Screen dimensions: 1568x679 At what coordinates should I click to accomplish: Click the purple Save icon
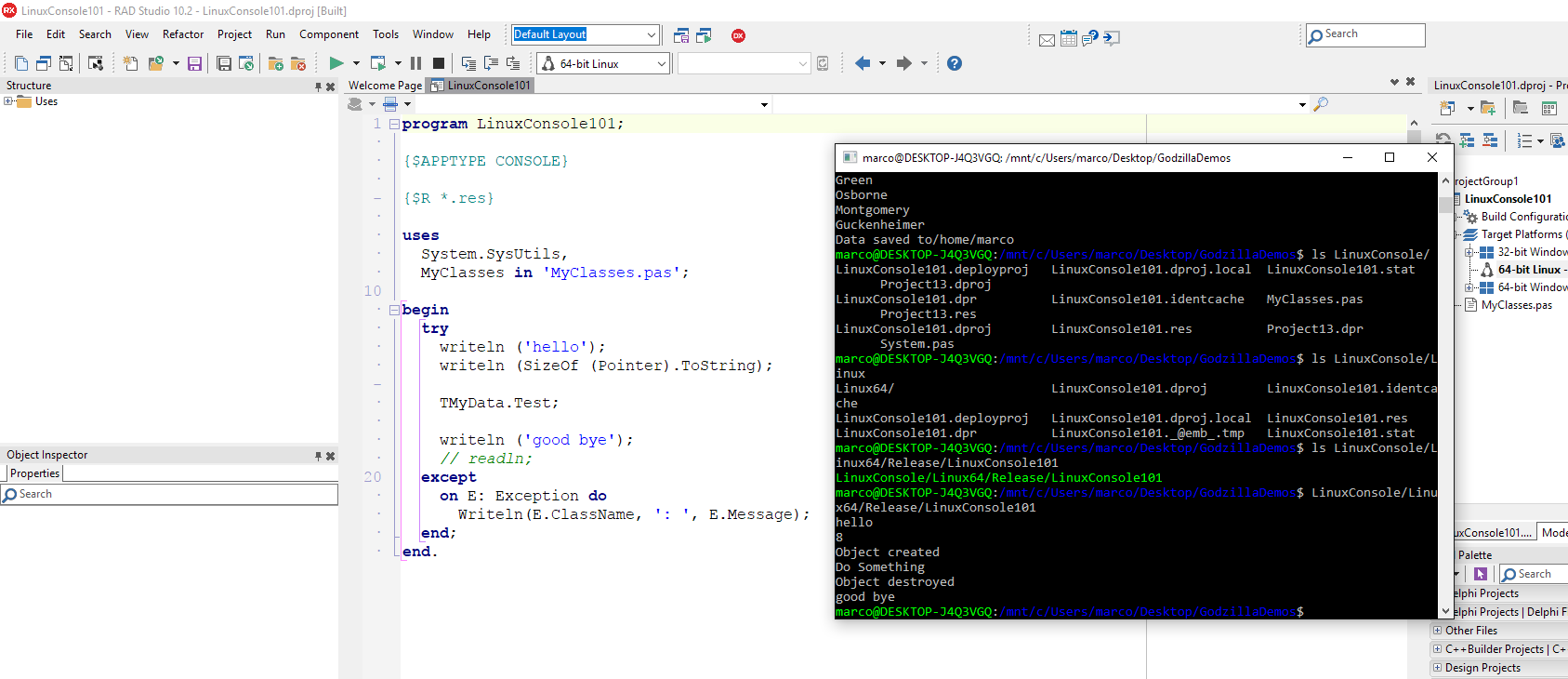click(194, 63)
